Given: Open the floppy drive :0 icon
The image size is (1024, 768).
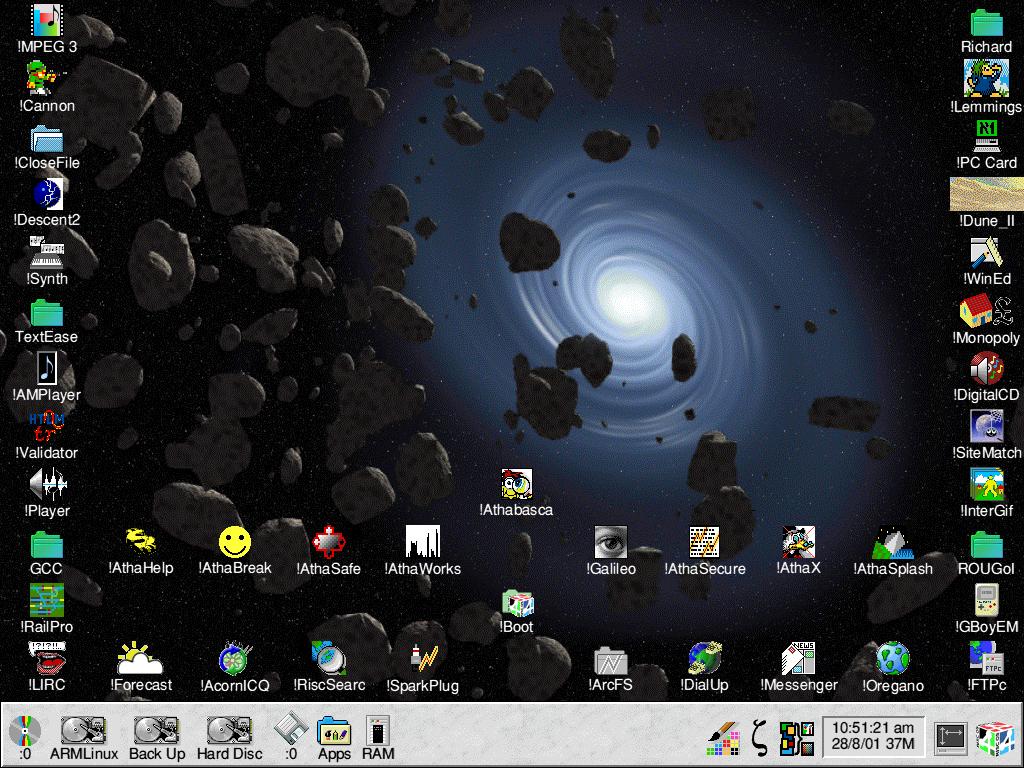Looking at the screenshot, I should 291,729.
